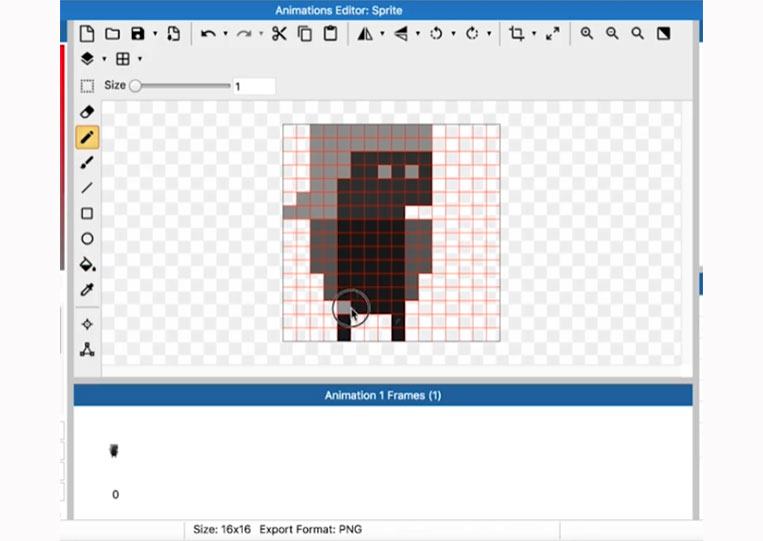This screenshot has height=541, width=763.
Task: Flip the sprite horizontally
Action: (x=365, y=34)
